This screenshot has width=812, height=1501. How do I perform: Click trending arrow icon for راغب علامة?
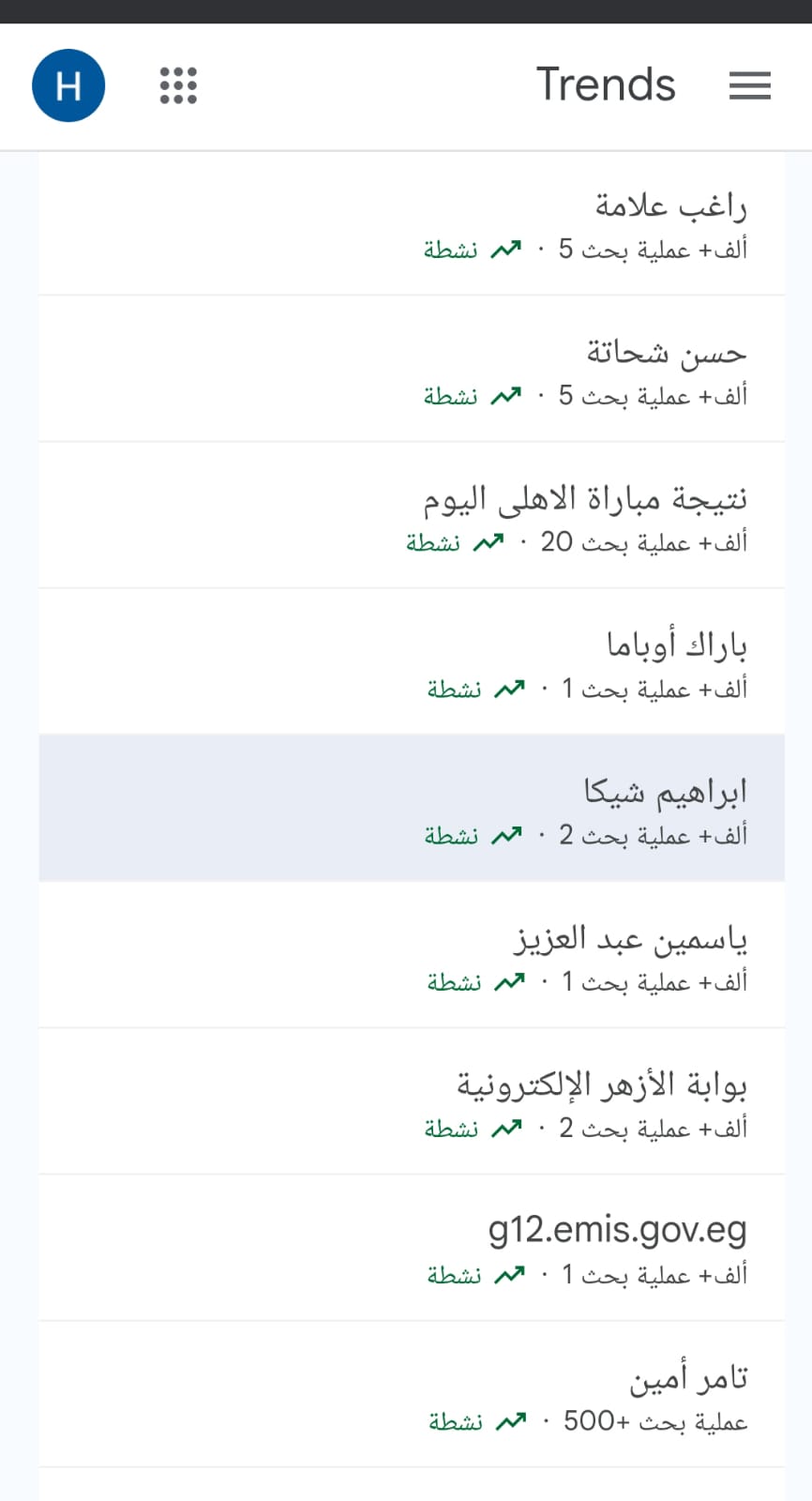[506, 250]
